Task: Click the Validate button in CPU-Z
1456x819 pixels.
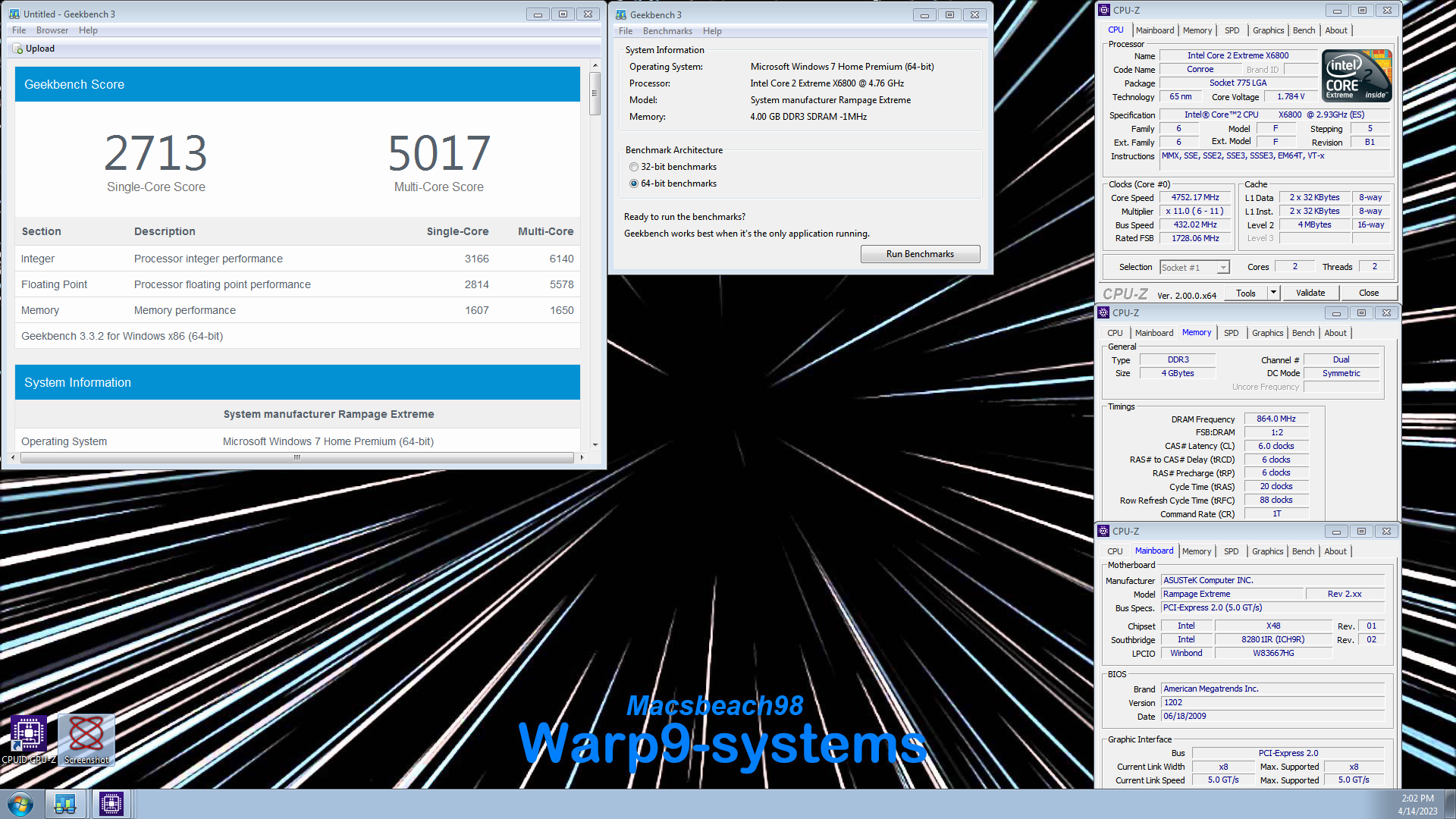Action: pyautogui.click(x=1310, y=293)
